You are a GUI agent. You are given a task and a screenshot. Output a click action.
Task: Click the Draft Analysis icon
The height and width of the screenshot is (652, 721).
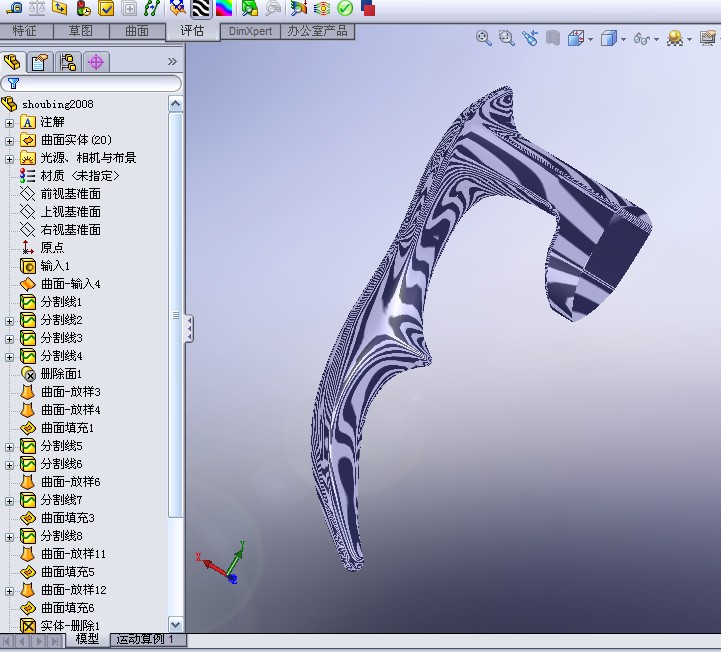click(x=177, y=8)
